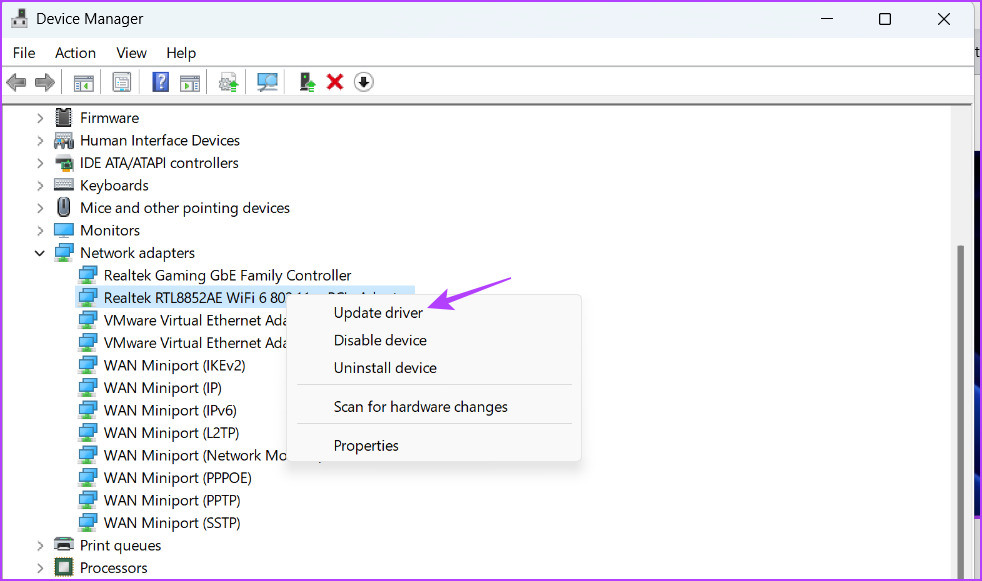
Task: Click the Back arrow toolbar icon
Action: point(16,82)
